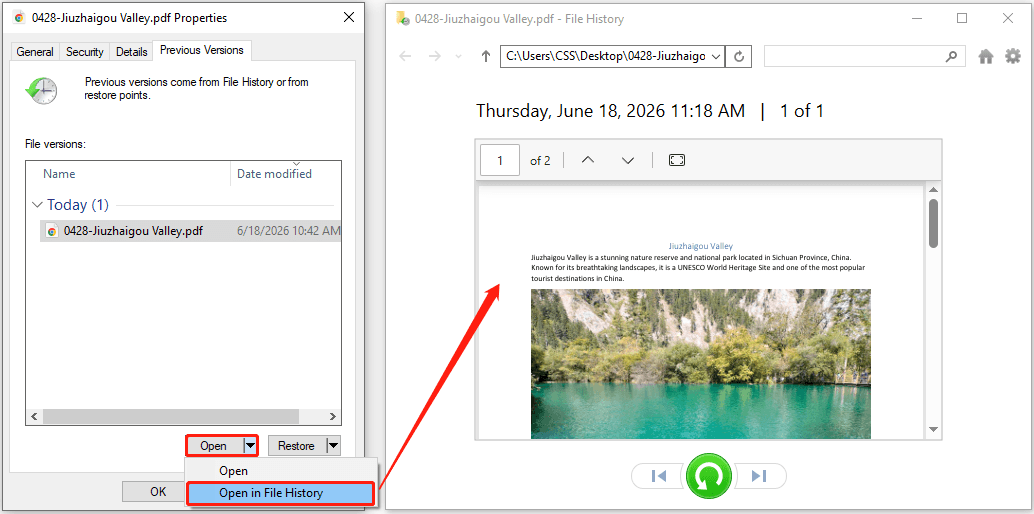This screenshot has height=514, width=1034.
Task: Go to previous PDF page
Action: 588,160
